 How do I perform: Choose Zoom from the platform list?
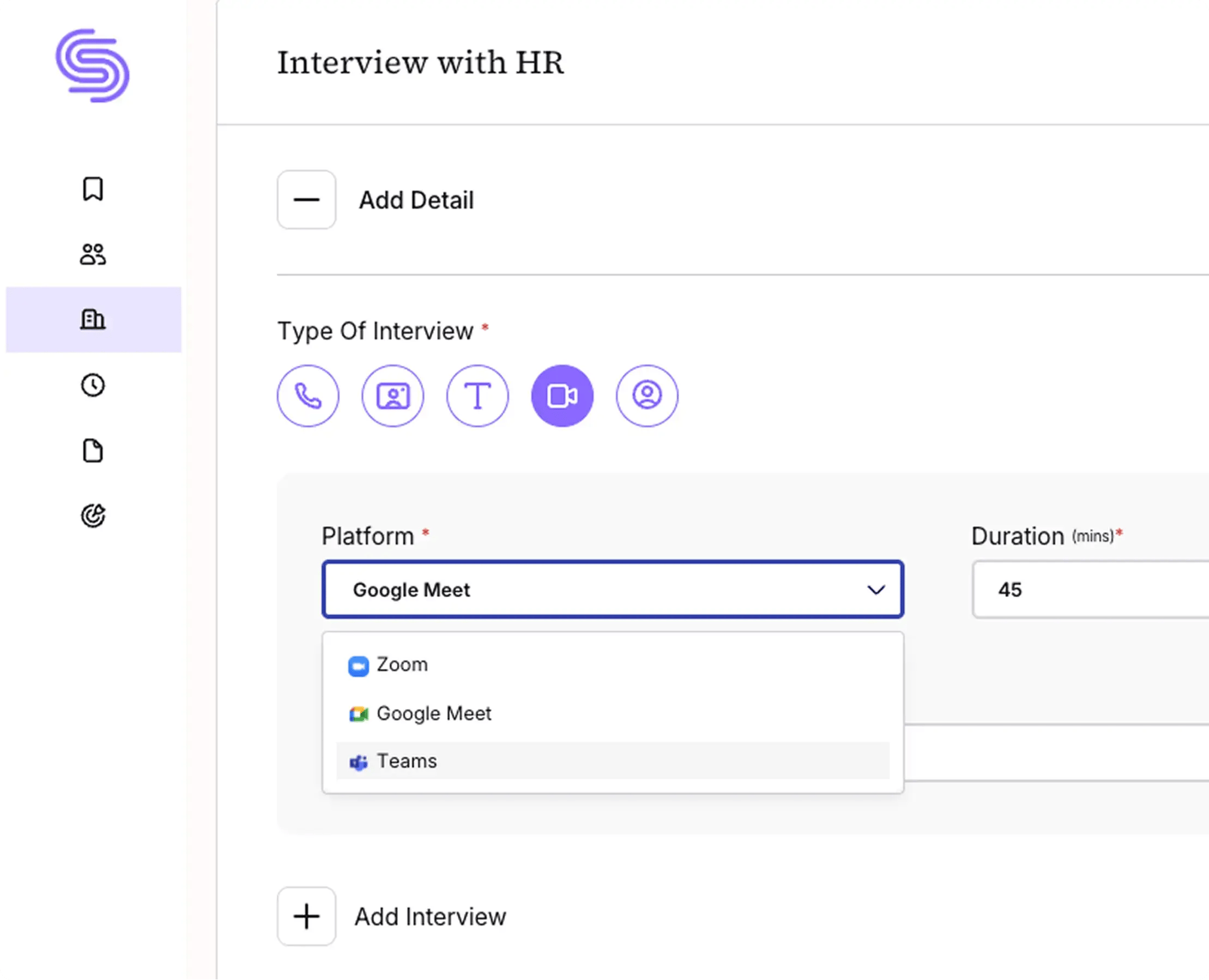(x=613, y=665)
